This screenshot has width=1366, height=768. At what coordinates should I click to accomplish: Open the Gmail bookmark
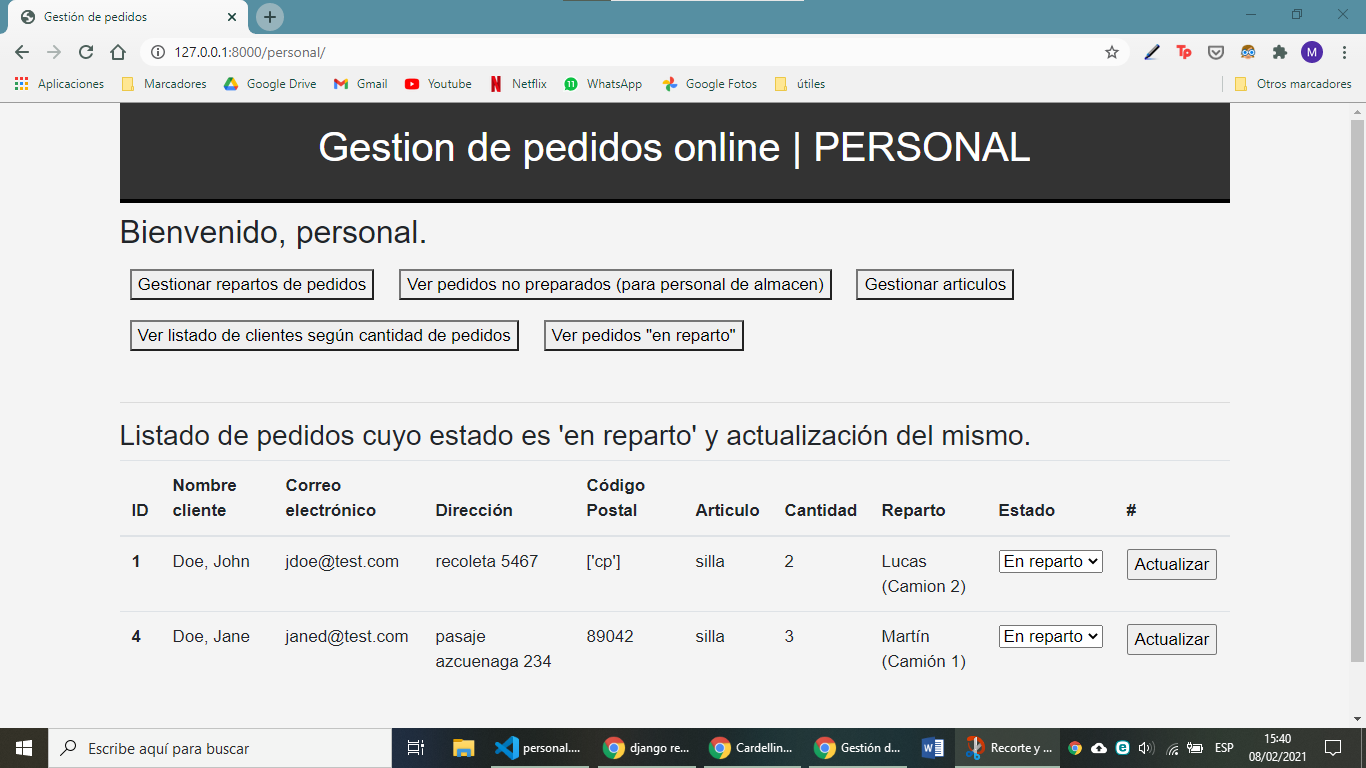pos(360,84)
